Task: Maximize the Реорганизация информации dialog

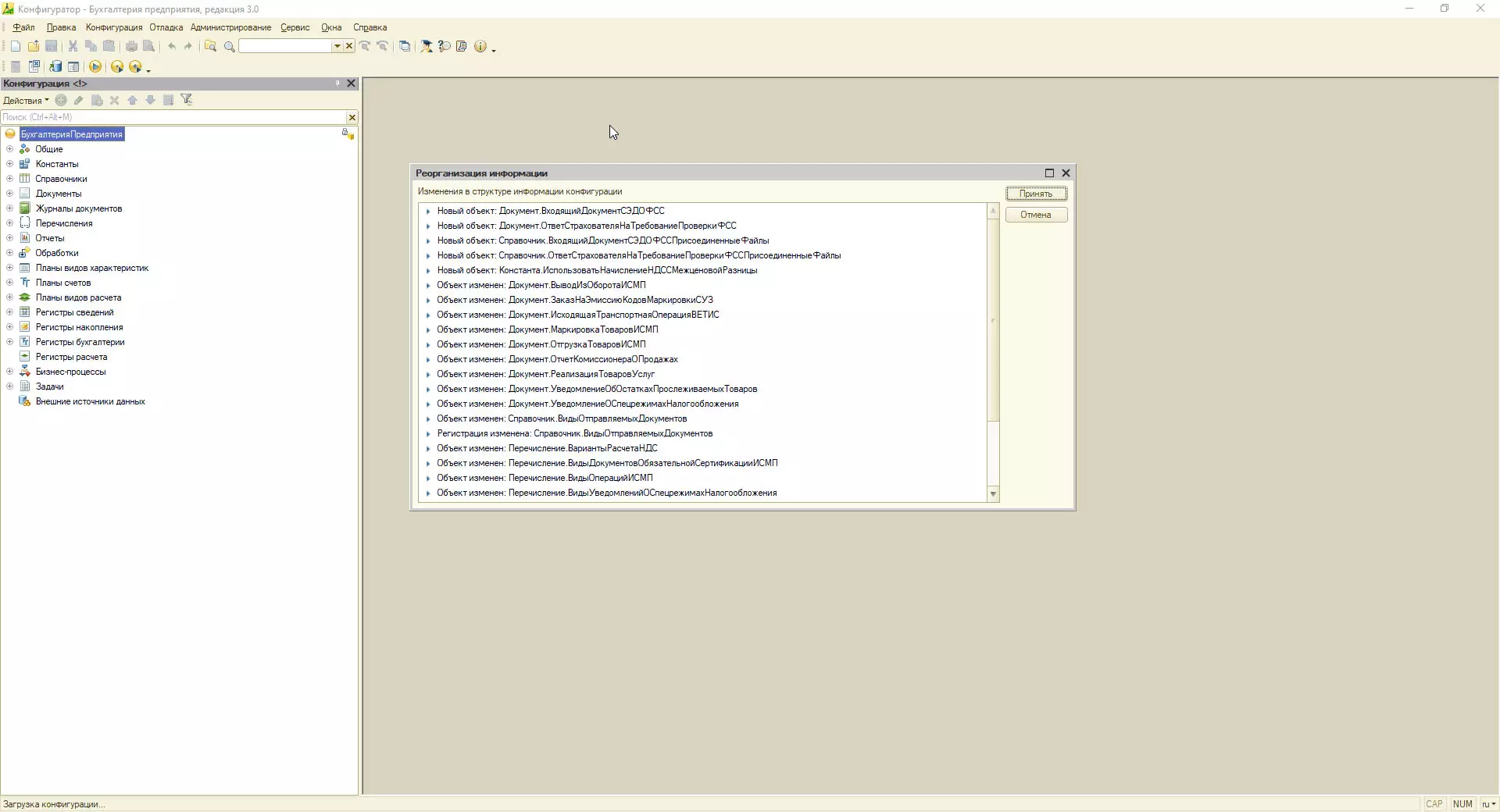Action: [1049, 173]
